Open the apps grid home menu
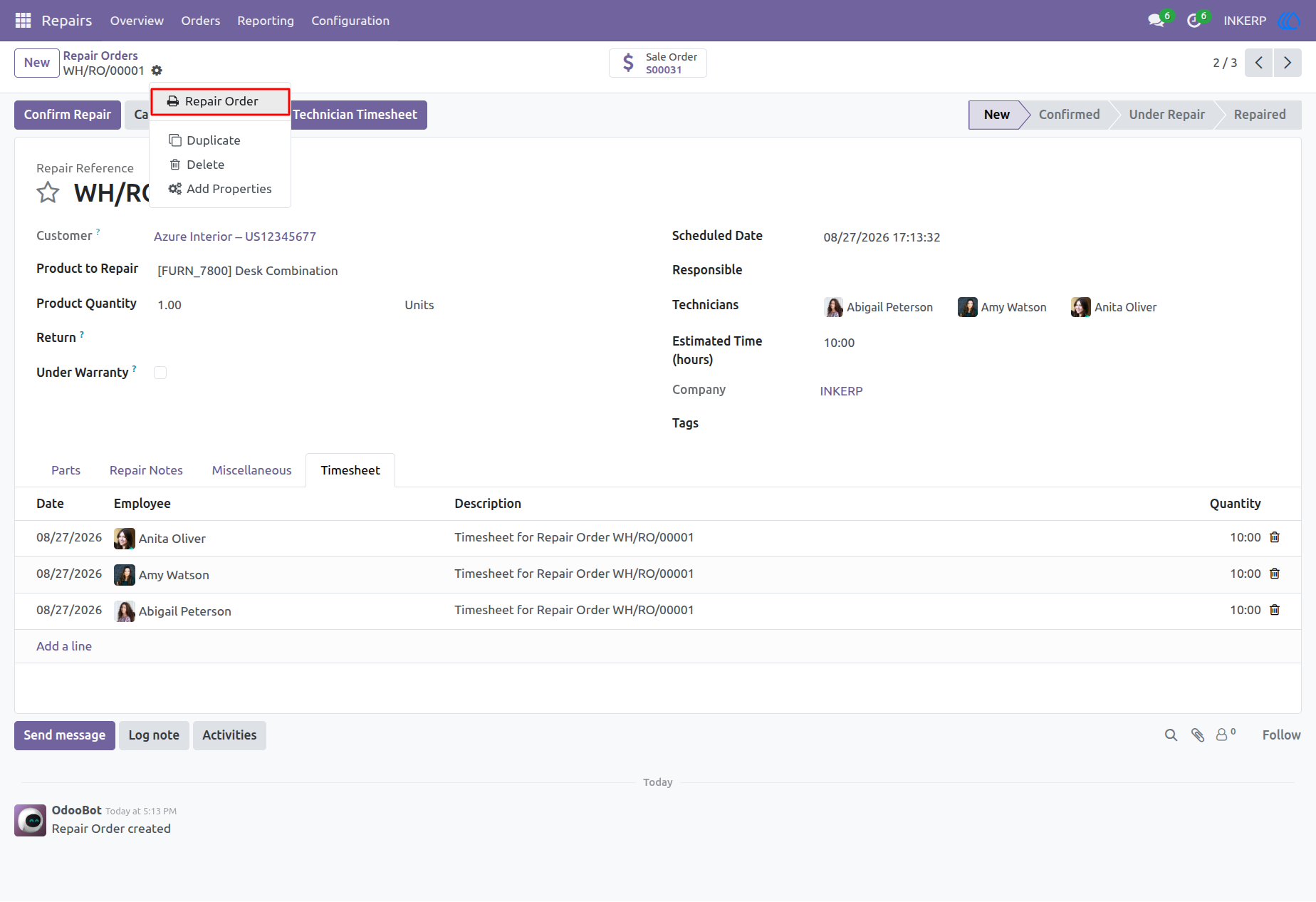The height and width of the screenshot is (902, 1316). (x=23, y=21)
